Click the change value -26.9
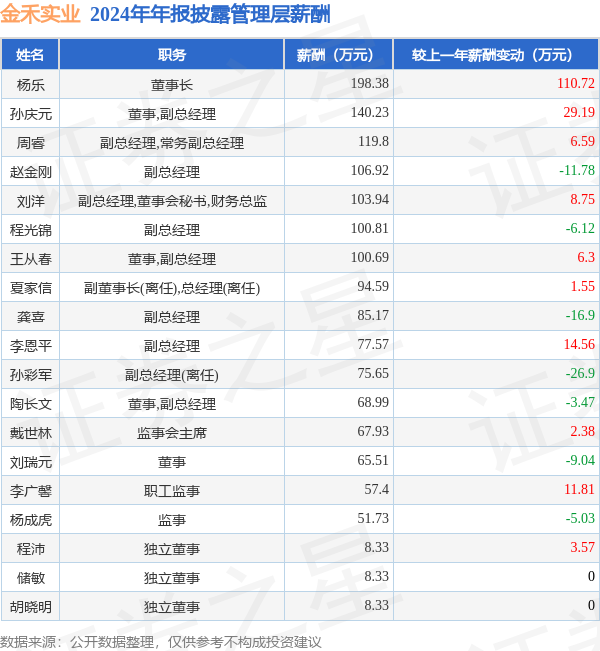The image size is (600, 651). click(580, 373)
